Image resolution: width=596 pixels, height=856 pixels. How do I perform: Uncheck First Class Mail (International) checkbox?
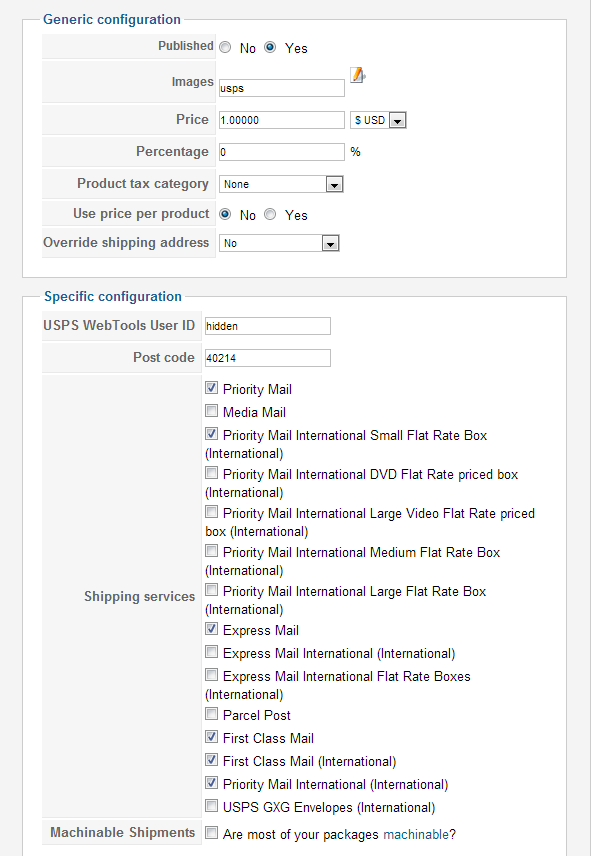211,760
